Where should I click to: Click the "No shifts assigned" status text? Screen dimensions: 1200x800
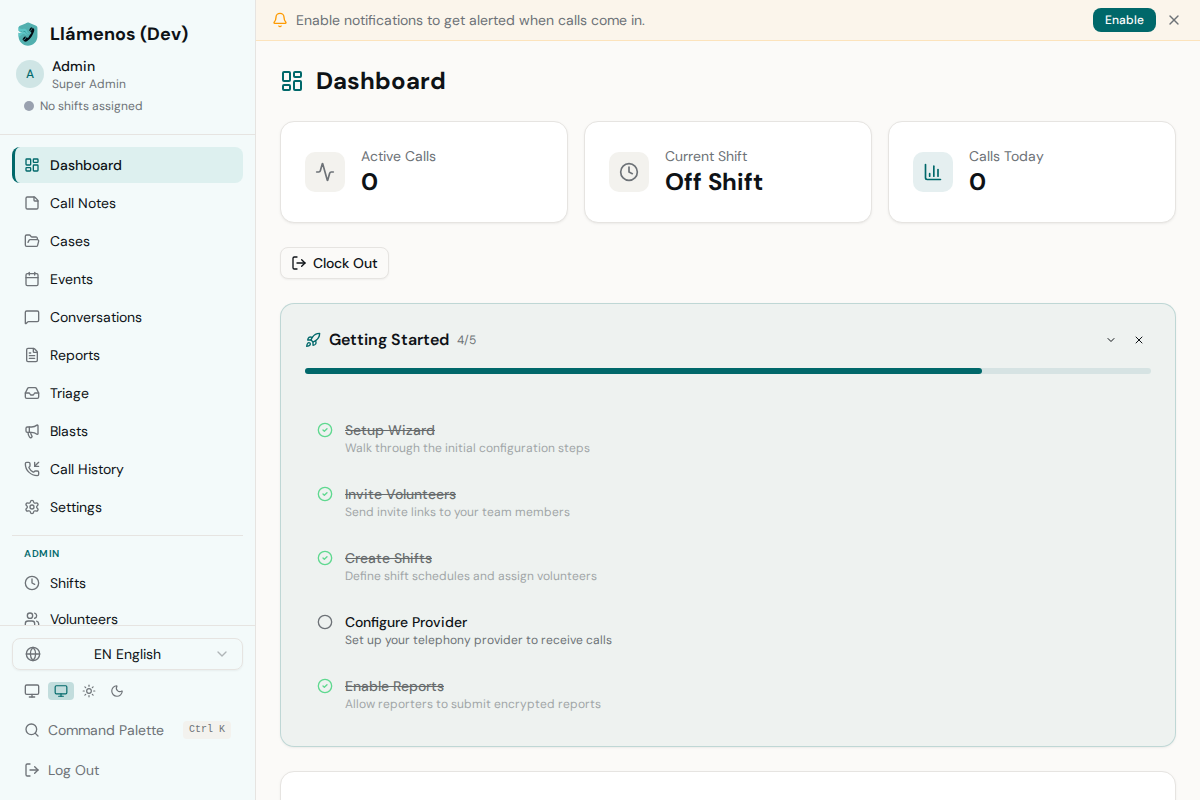[x=91, y=106]
